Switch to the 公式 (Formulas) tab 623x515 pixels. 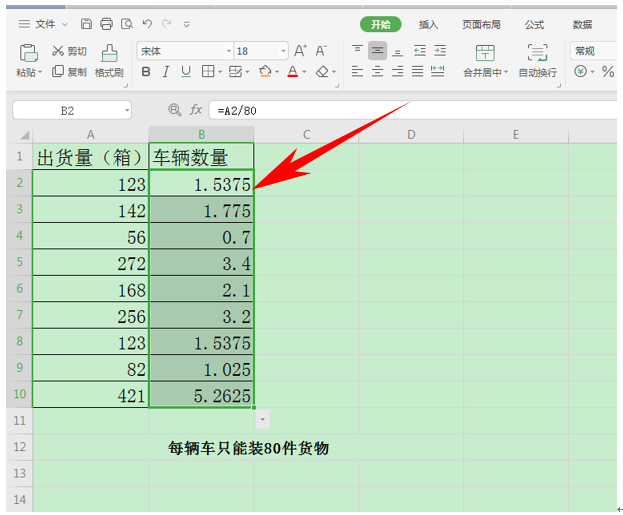[534, 25]
